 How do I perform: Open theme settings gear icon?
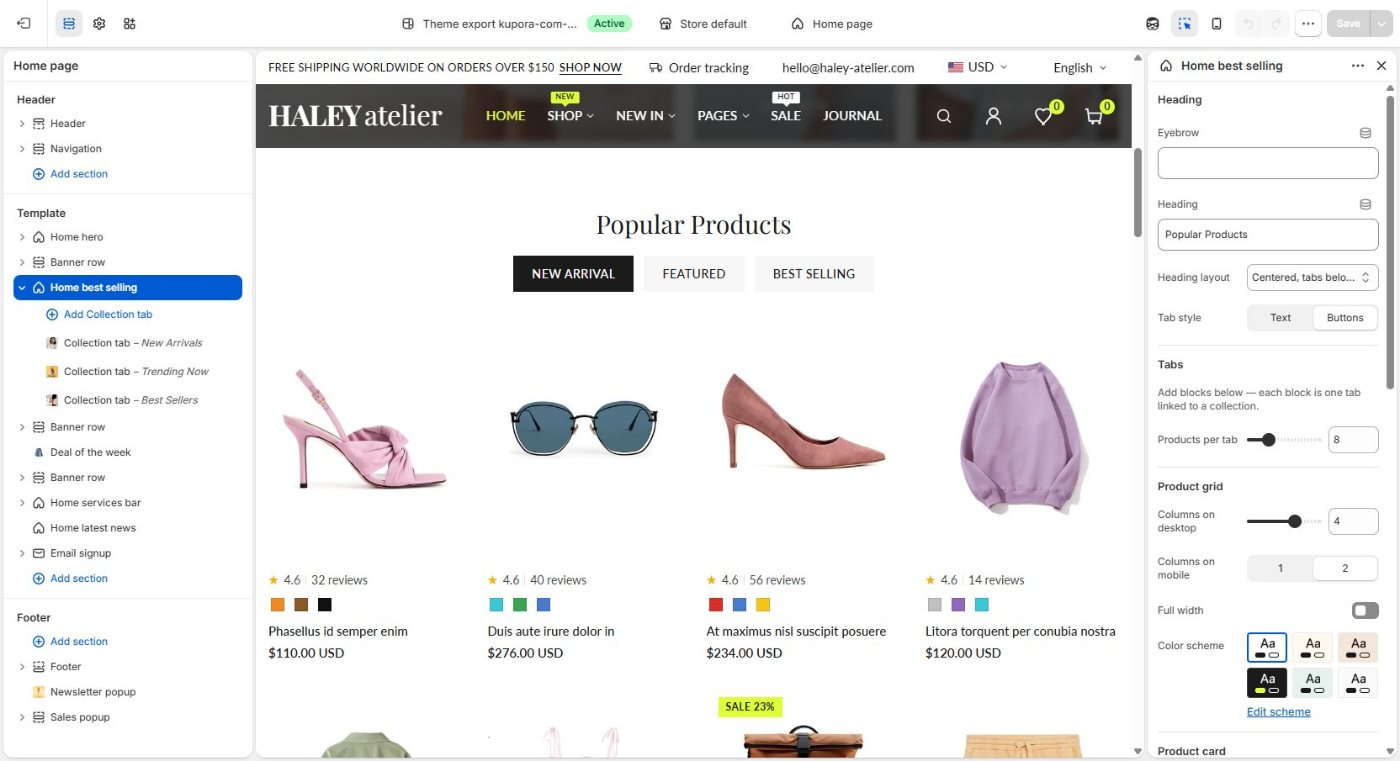click(x=99, y=23)
